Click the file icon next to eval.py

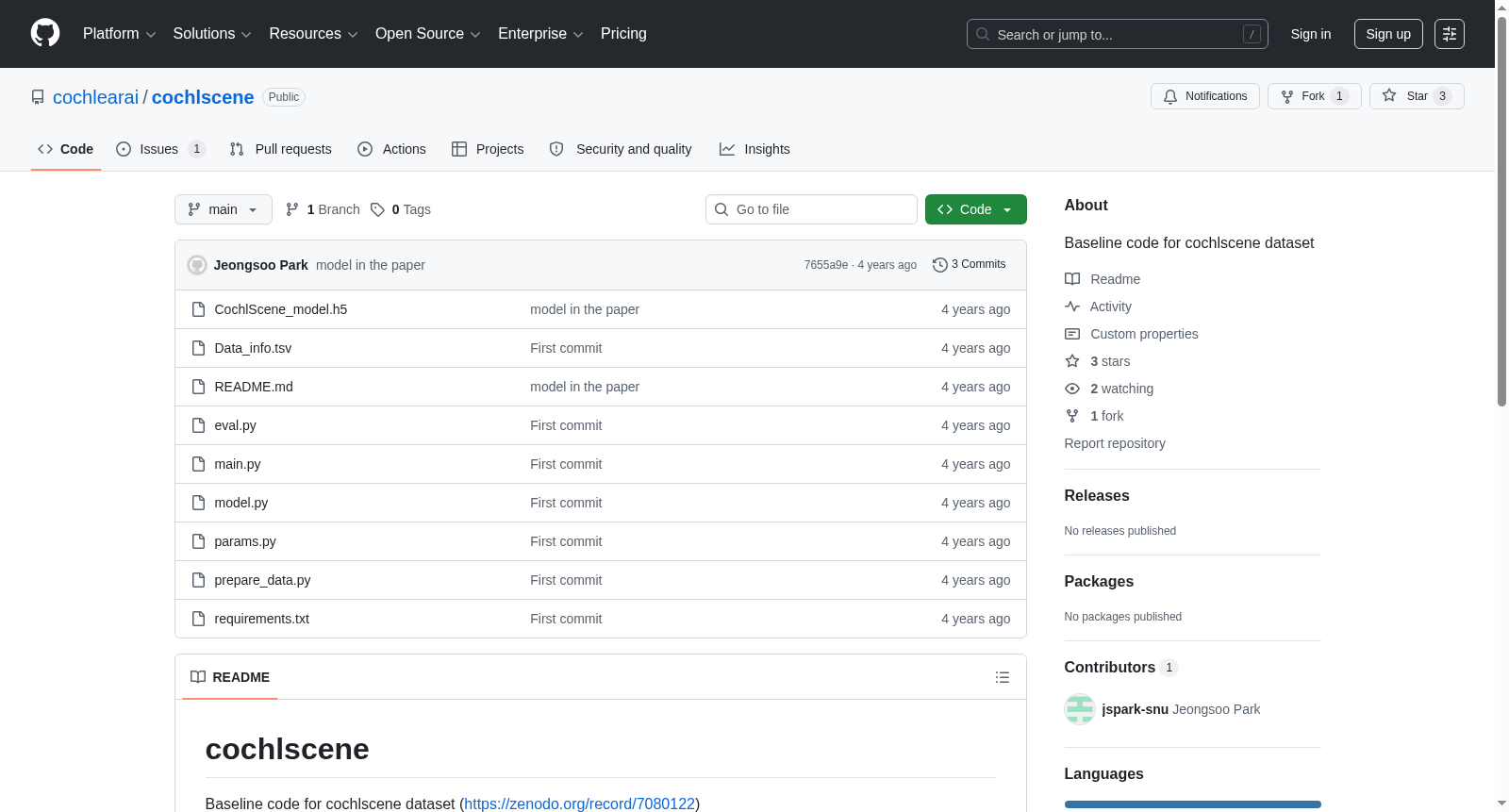click(198, 425)
